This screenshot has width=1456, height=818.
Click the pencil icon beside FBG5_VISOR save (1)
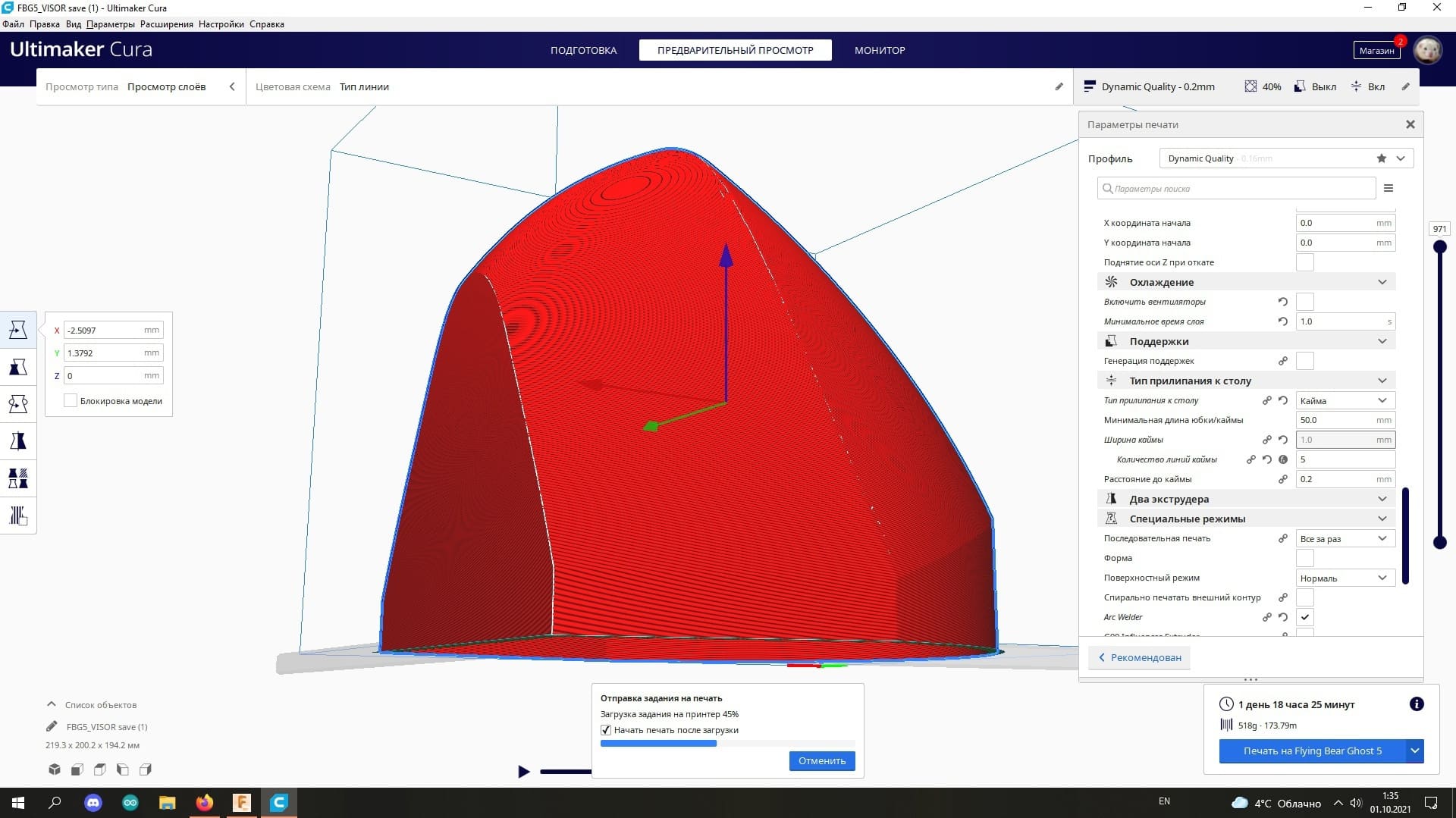pos(52,726)
